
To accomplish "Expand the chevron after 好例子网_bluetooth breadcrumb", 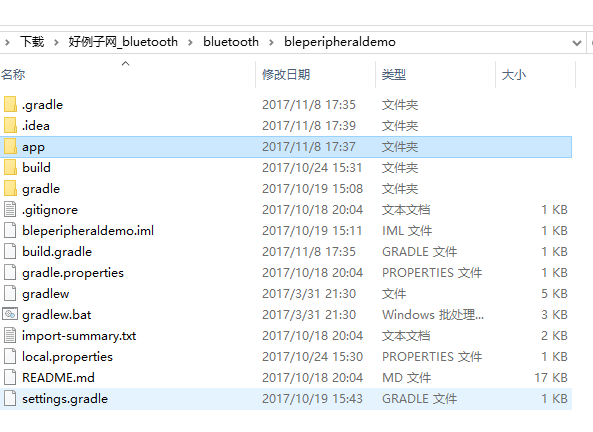I will pyautogui.click(x=190, y=42).
